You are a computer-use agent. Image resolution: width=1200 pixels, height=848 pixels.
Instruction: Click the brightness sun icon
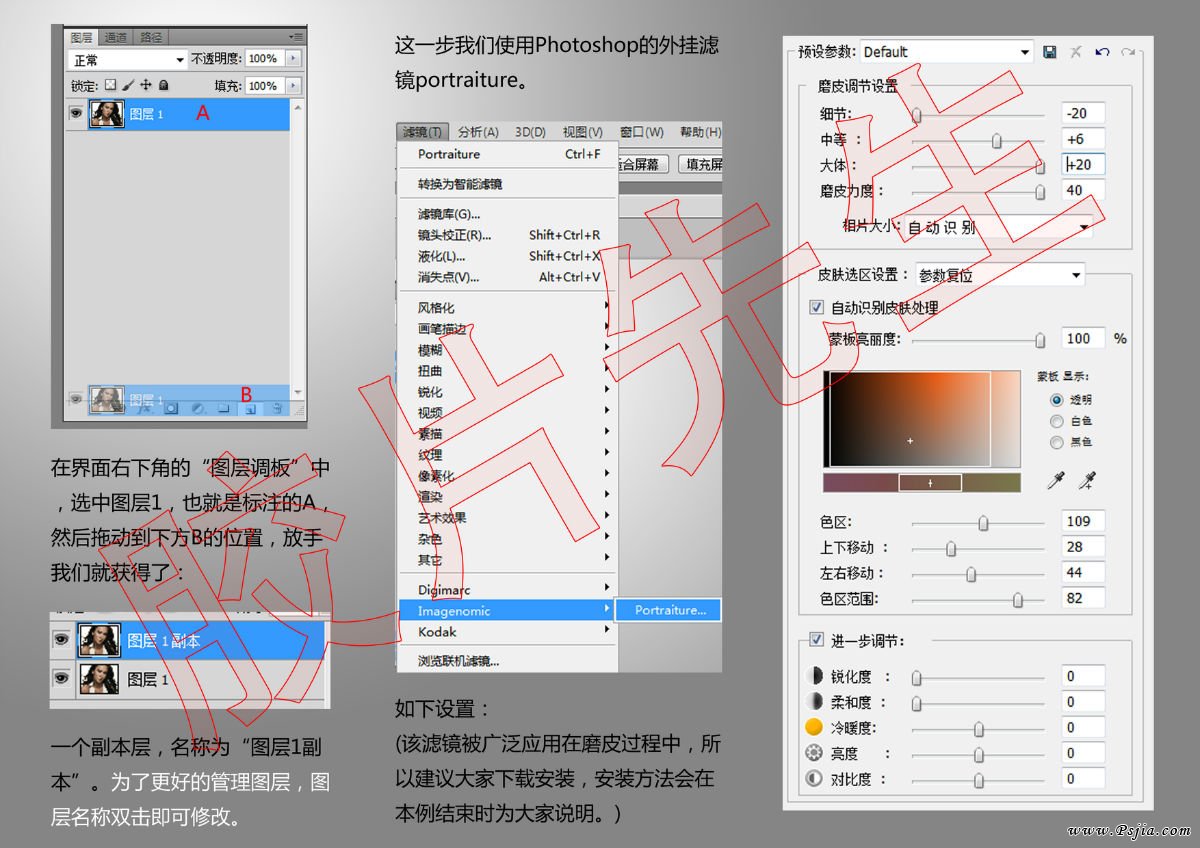click(x=813, y=753)
